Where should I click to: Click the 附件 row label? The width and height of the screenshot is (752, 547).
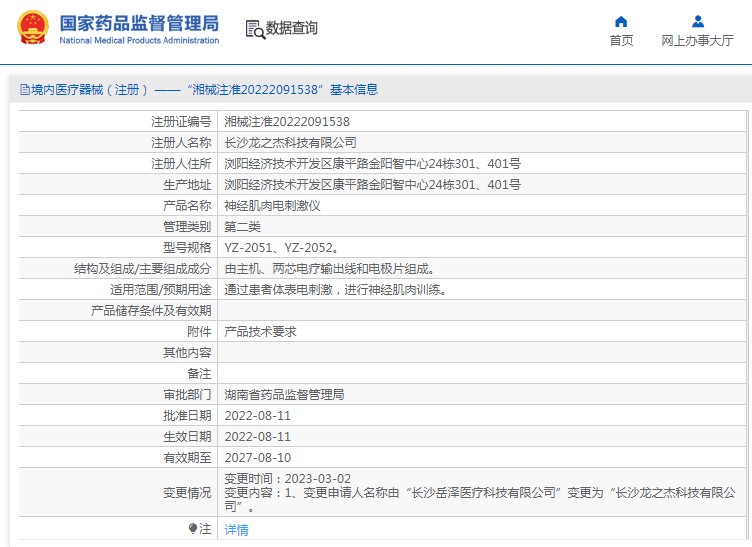(199, 332)
